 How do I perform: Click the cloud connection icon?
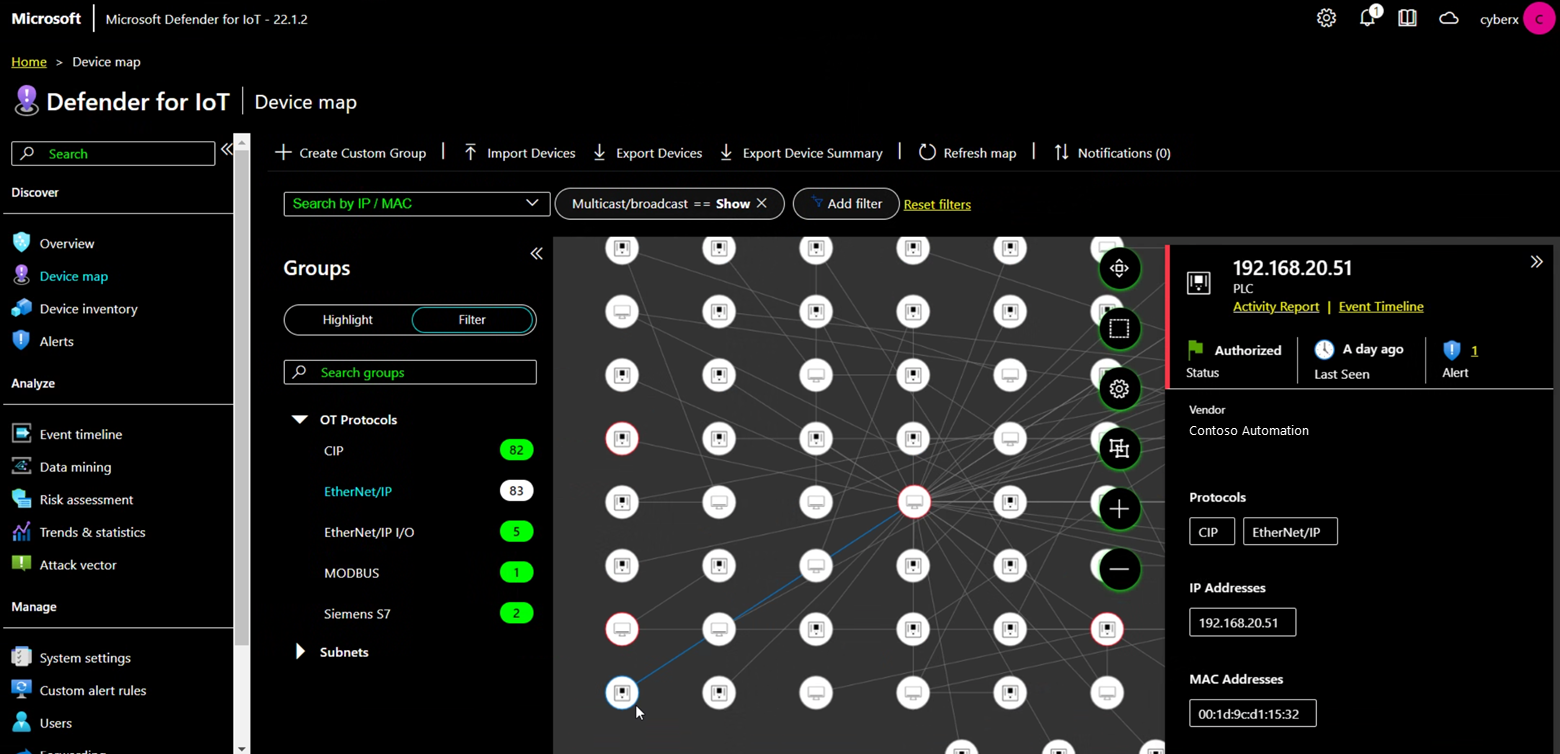coord(1448,18)
